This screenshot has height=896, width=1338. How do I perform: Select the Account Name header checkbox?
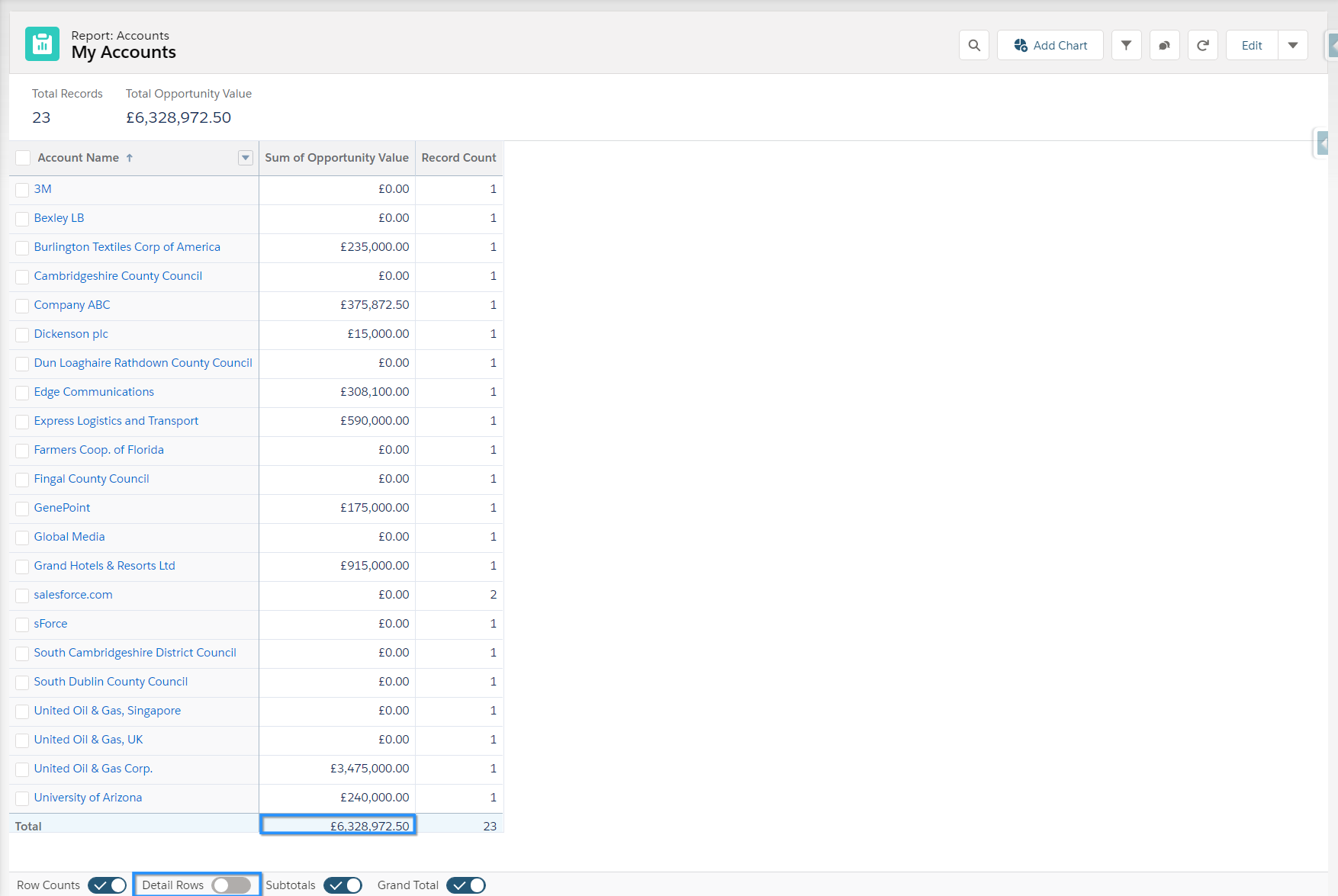(24, 158)
